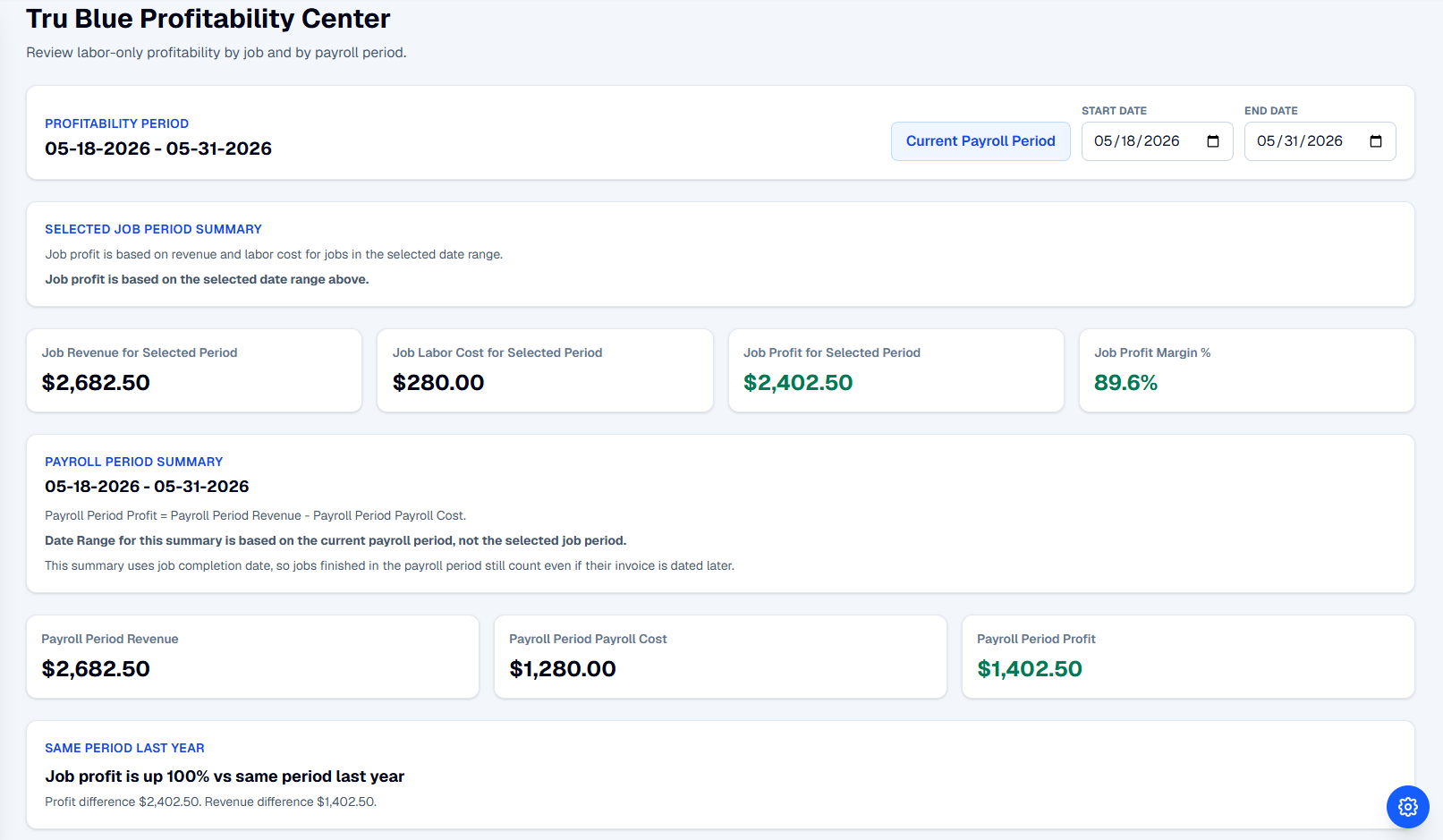Focus the Start Date input 05/18/2026
The image size is (1443, 840).
click(x=1157, y=141)
